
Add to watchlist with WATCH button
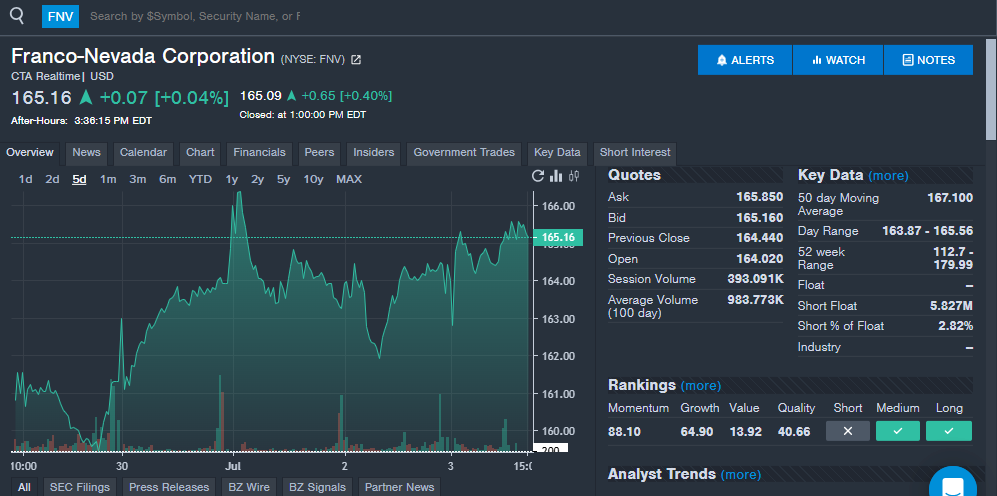[838, 60]
